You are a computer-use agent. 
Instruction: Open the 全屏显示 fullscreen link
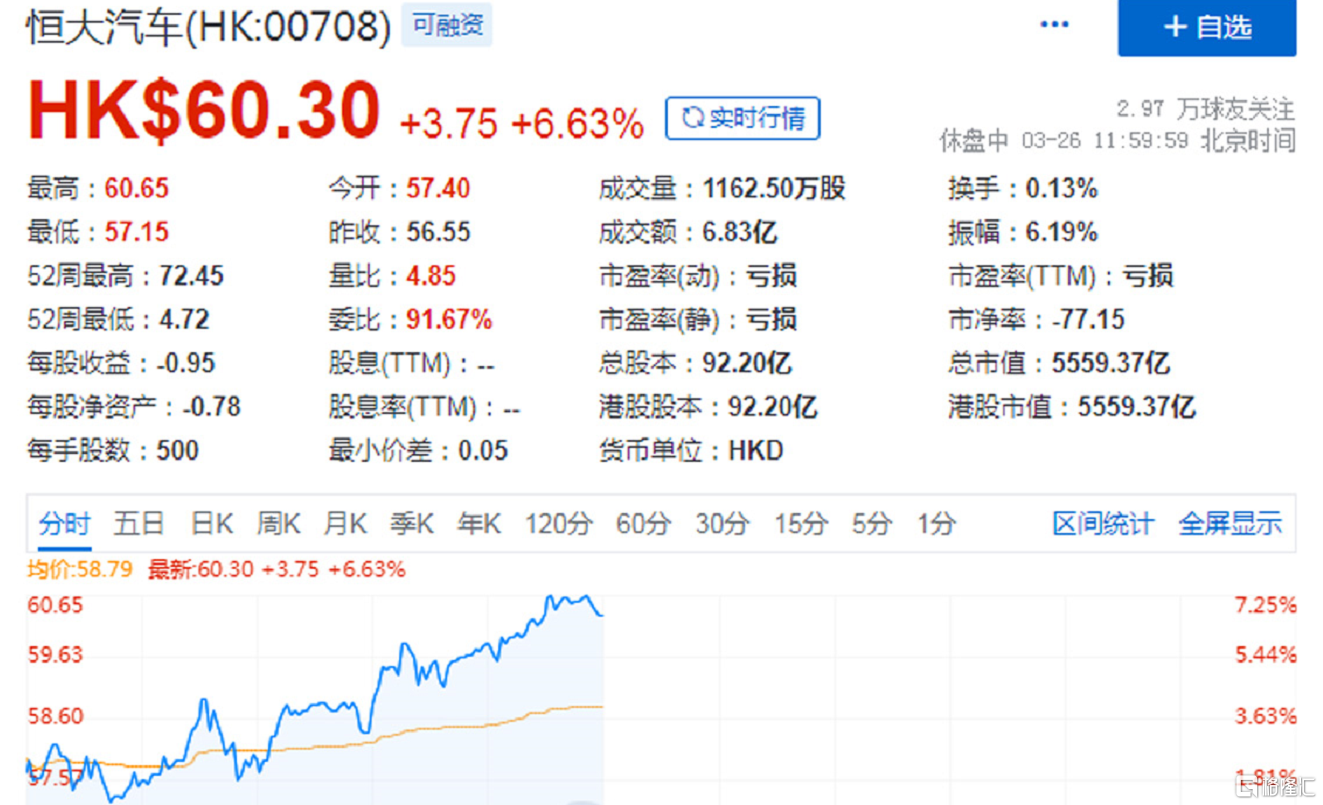point(1230,523)
